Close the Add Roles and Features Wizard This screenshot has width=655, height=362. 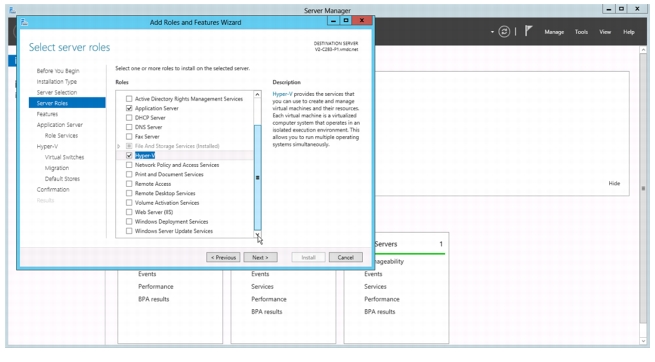(362, 21)
